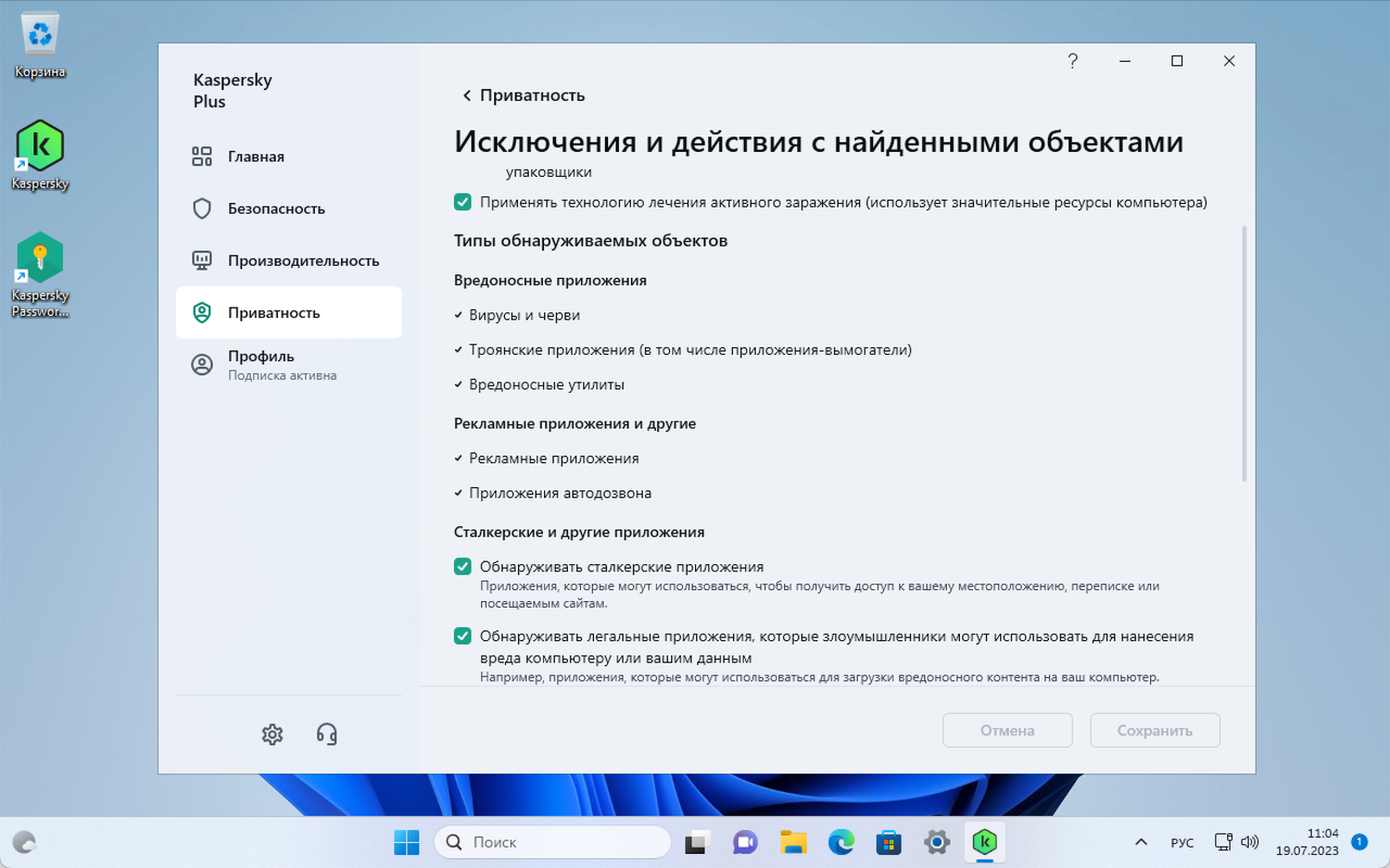
Task: Click the settings page vertical scrollbar
Action: [1244, 353]
